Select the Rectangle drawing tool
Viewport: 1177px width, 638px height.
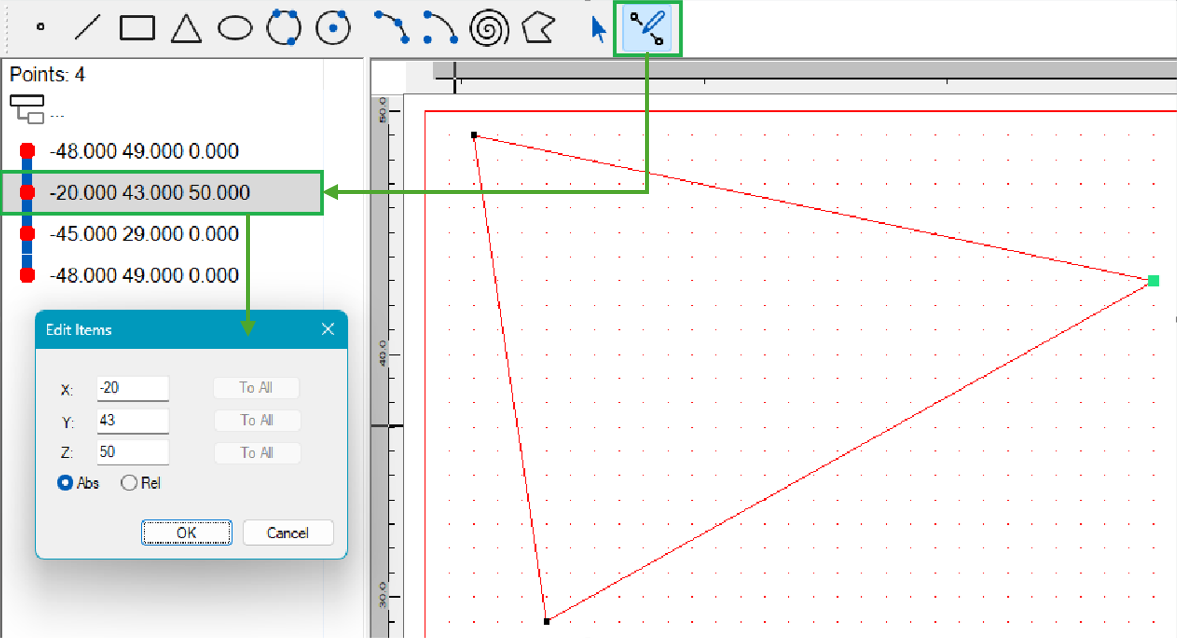137,28
